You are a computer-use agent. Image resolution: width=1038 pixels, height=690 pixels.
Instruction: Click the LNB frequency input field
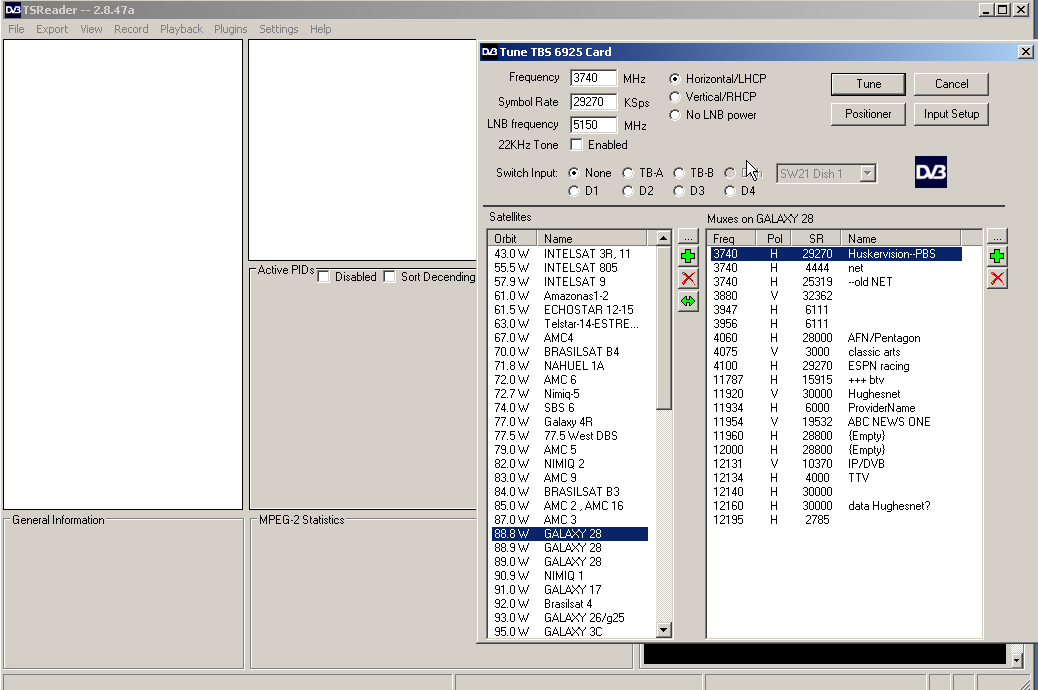coord(593,124)
